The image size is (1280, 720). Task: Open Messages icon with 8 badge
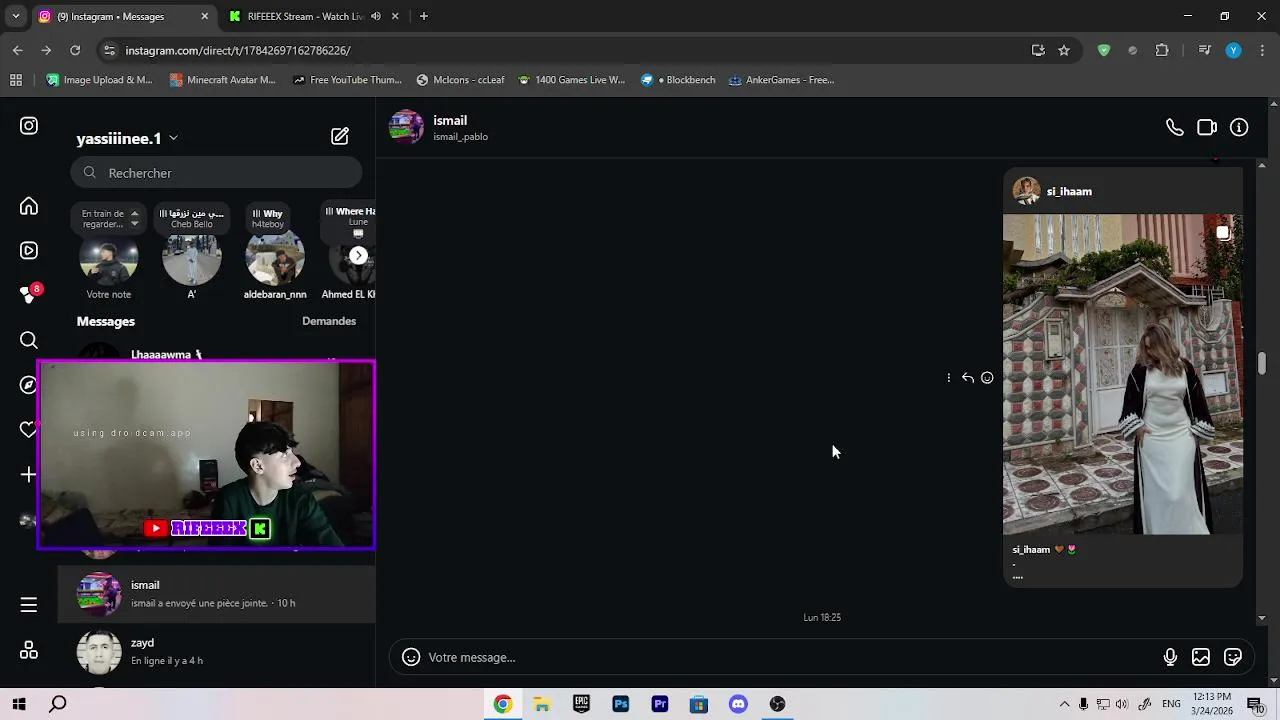point(29,295)
